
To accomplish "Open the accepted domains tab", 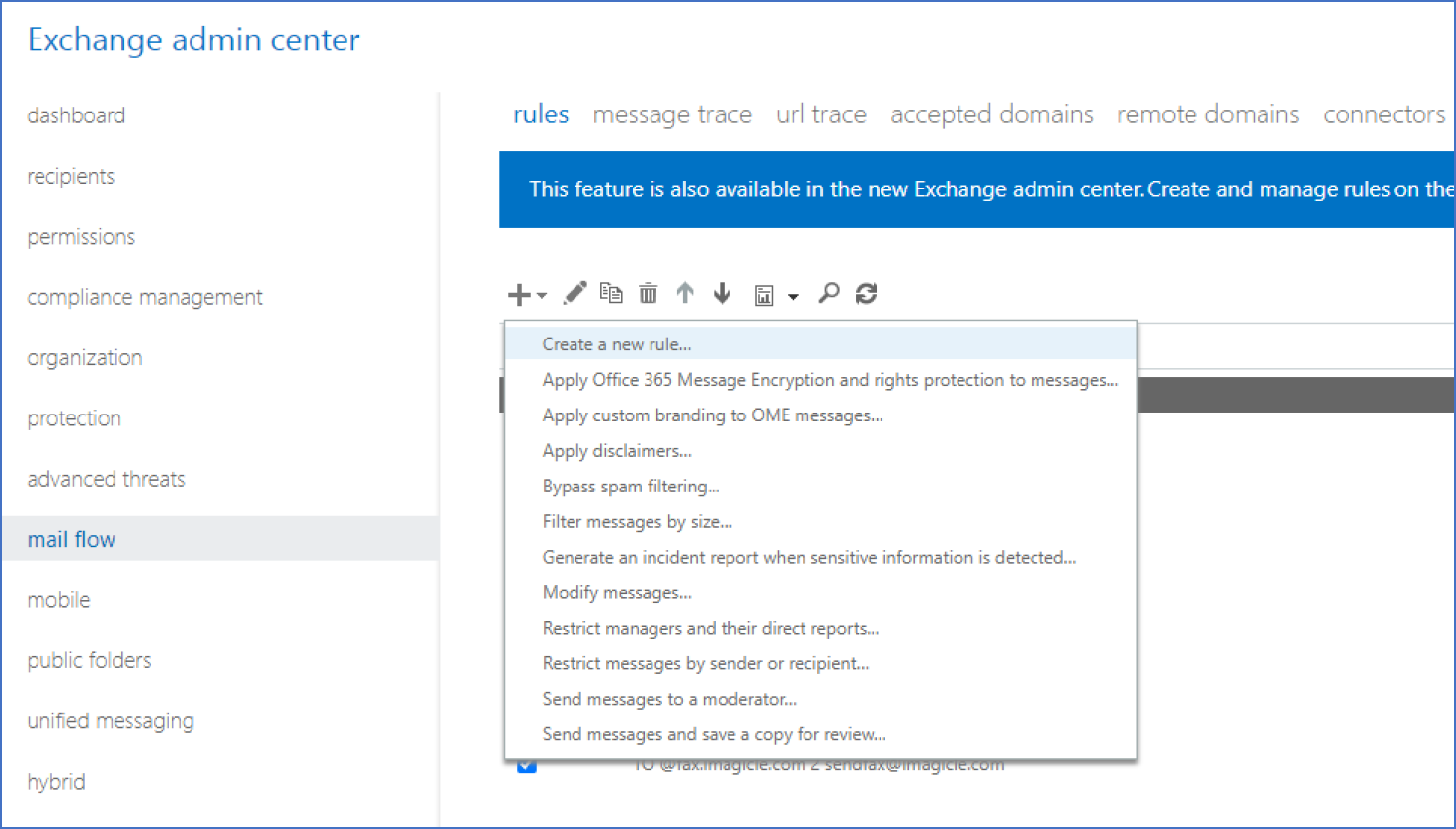I will (991, 115).
